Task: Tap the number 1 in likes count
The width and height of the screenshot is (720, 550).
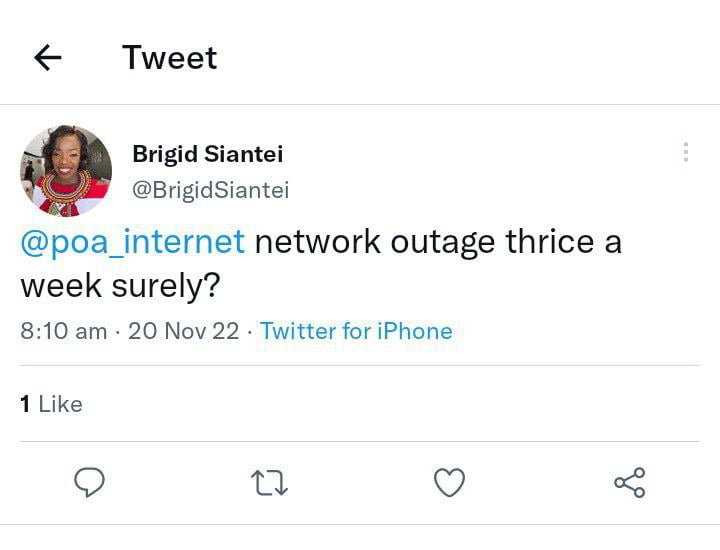Action: (x=25, y=404)
